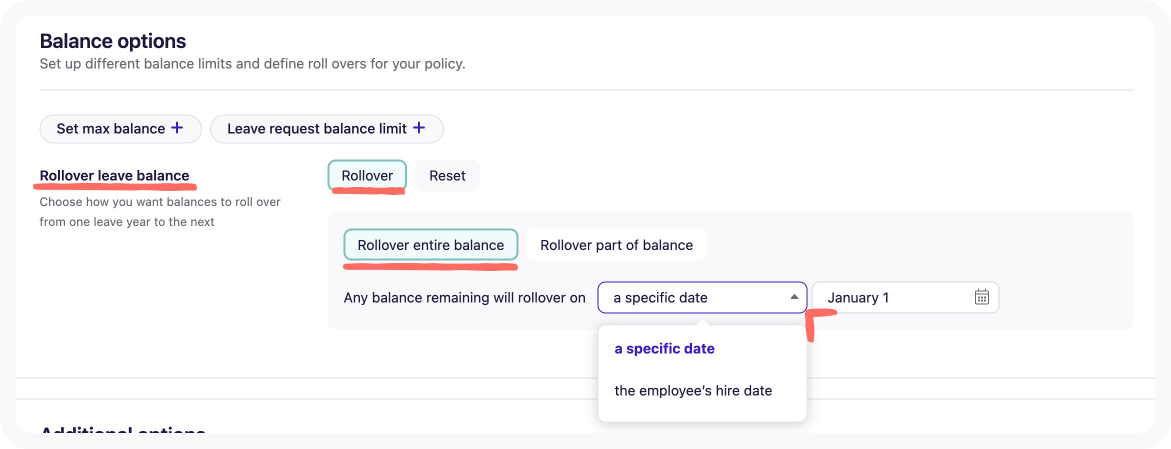
Task: Select the Reset toggle option
Action: (447, 176)
